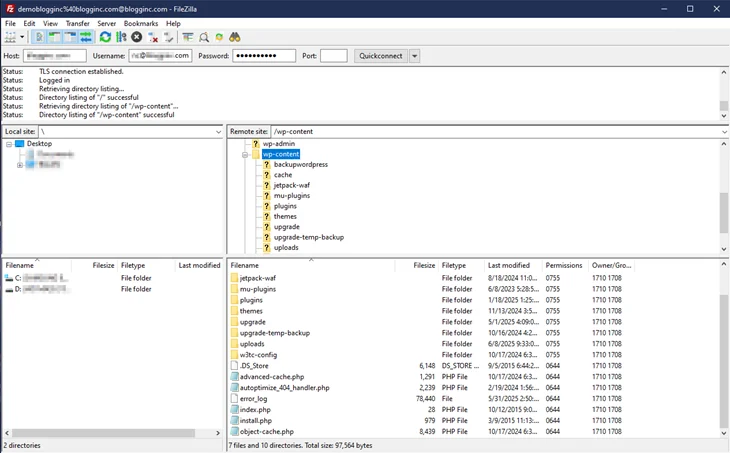Sort remote files by Last modified column
The image size is (730, 453).
(508, 266)
